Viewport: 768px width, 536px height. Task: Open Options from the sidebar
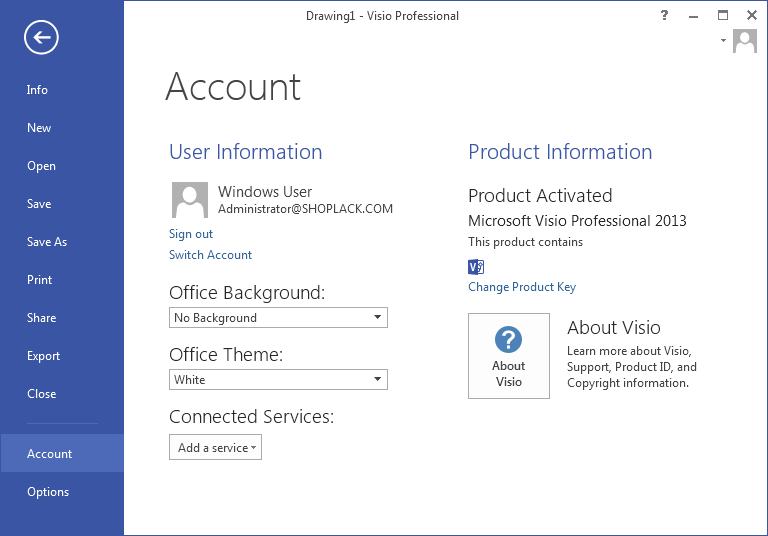(x=48, y=492)
